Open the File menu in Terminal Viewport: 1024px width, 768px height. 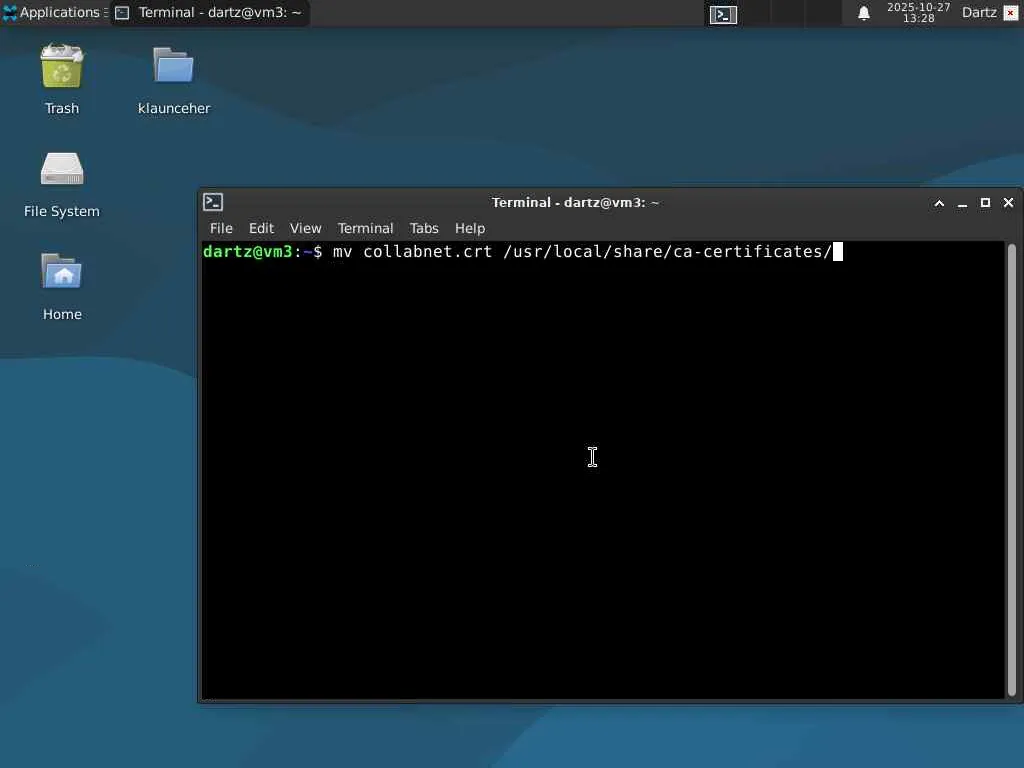221,228
